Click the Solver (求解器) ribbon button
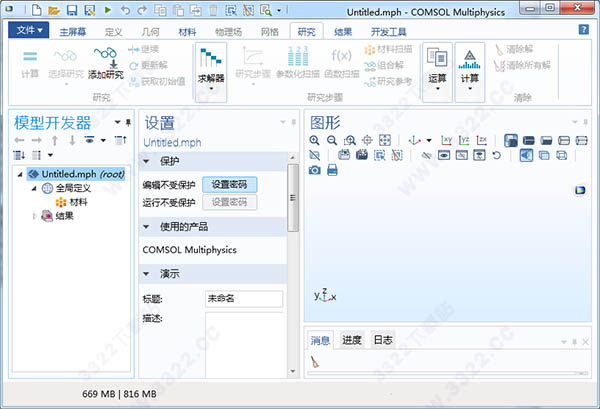The image size is (600, 409). 211,65
